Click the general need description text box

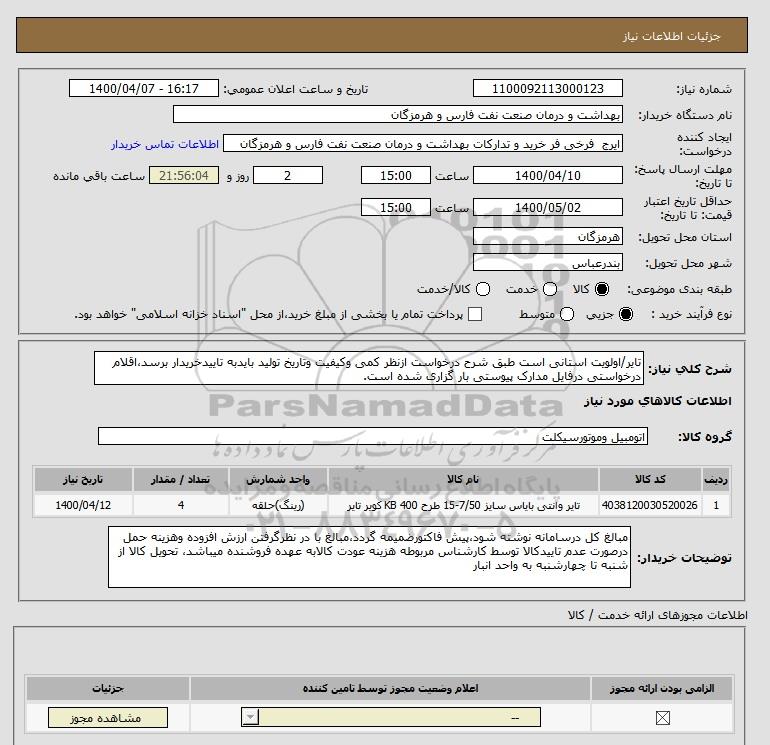point(369,368)
